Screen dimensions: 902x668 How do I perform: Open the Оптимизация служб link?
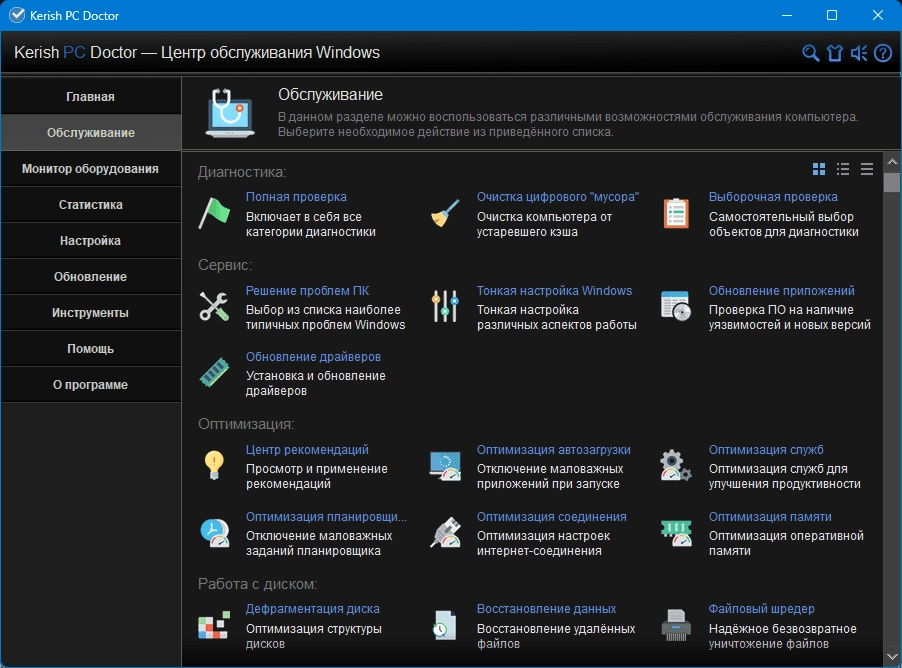pos(766,450)
